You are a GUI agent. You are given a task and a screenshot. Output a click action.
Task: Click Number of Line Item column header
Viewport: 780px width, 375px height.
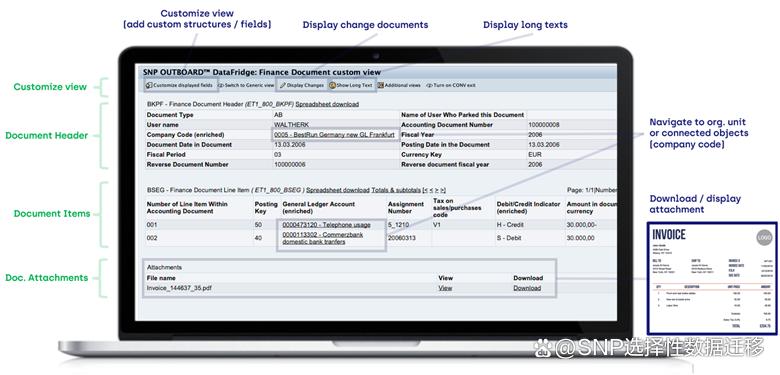point(187,208)
